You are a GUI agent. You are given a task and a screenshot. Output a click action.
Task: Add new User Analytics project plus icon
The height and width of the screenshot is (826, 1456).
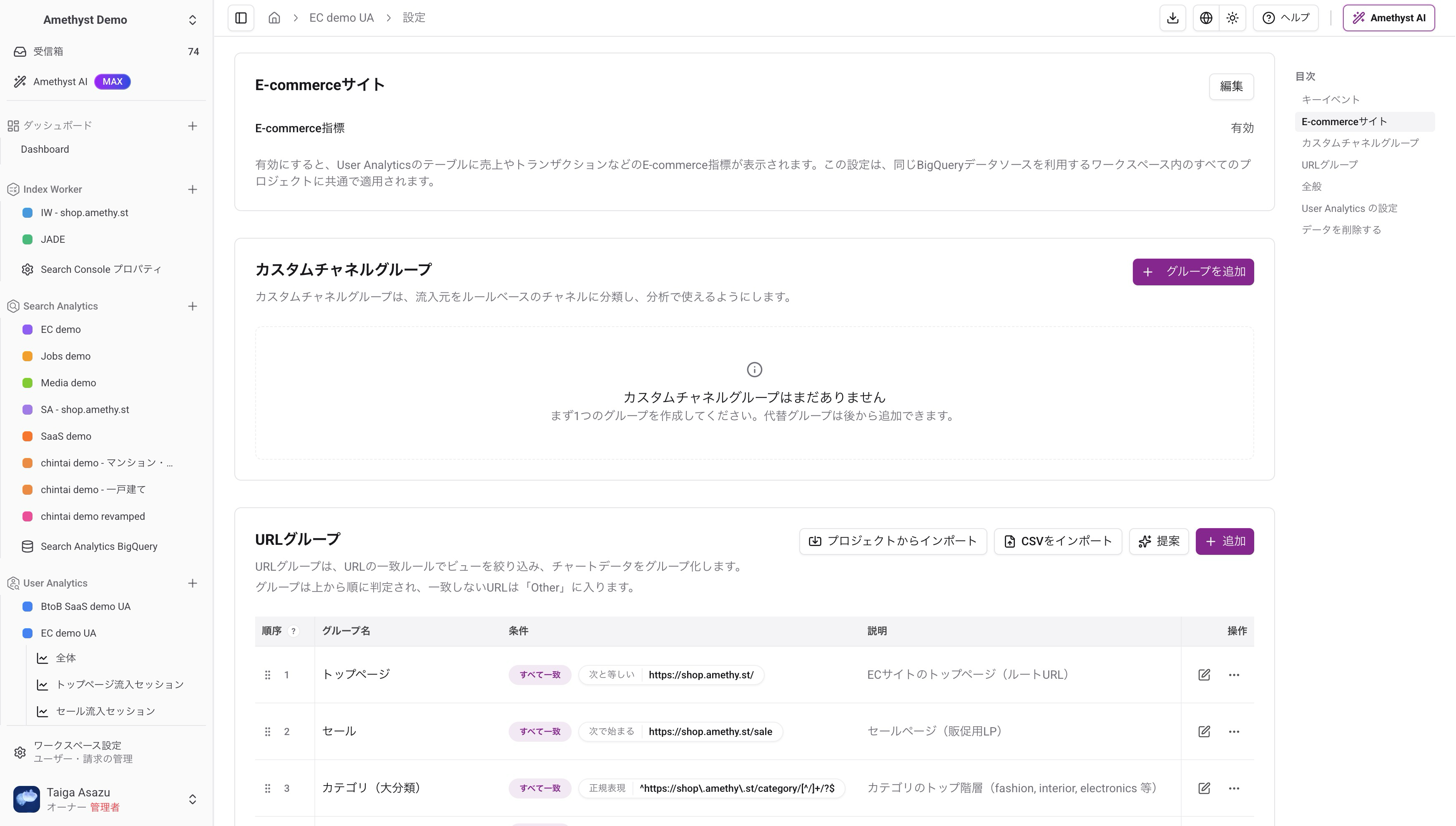point(193,583)
